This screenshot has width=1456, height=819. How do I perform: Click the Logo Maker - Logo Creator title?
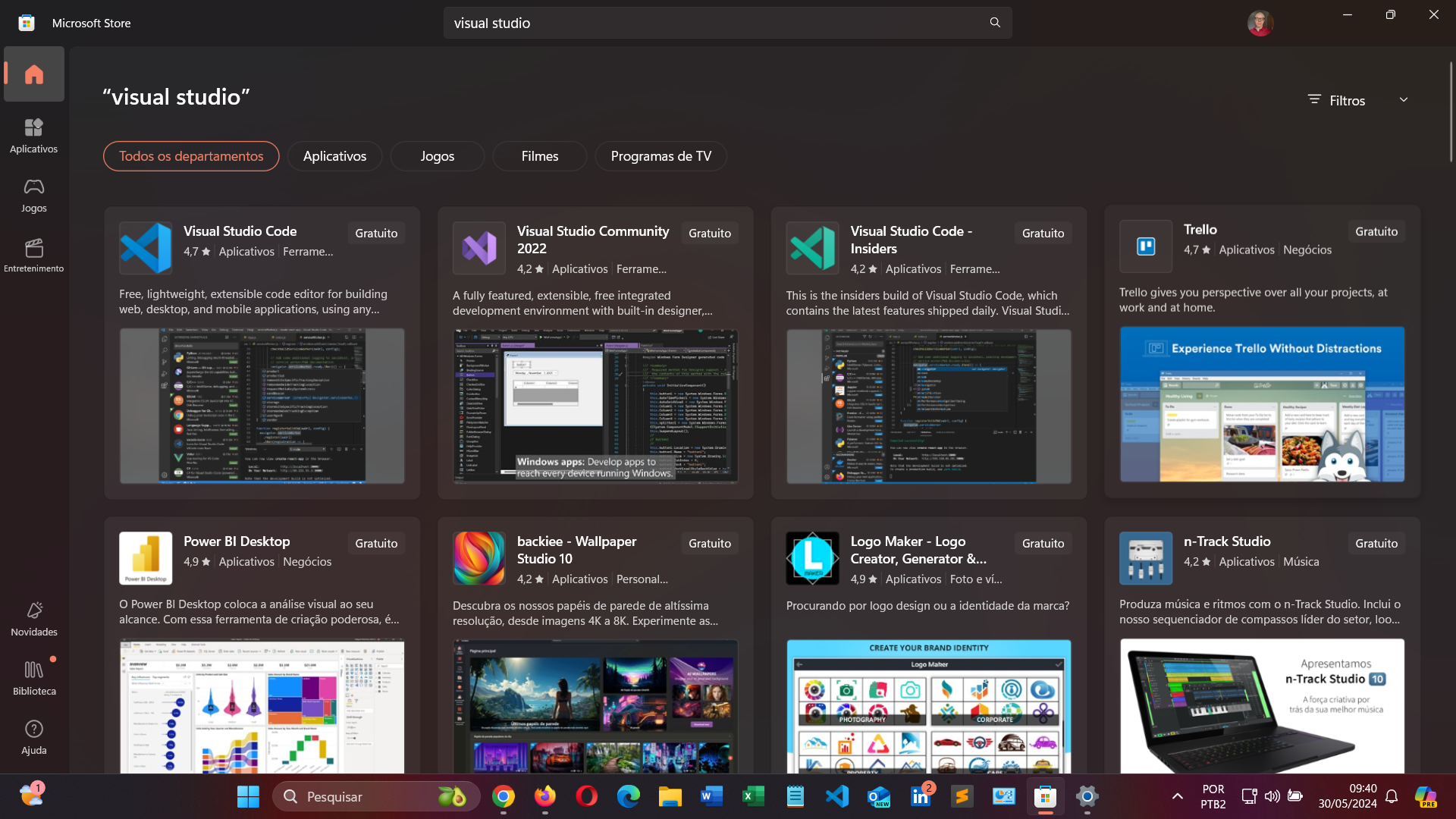click(x=918, y=550)
